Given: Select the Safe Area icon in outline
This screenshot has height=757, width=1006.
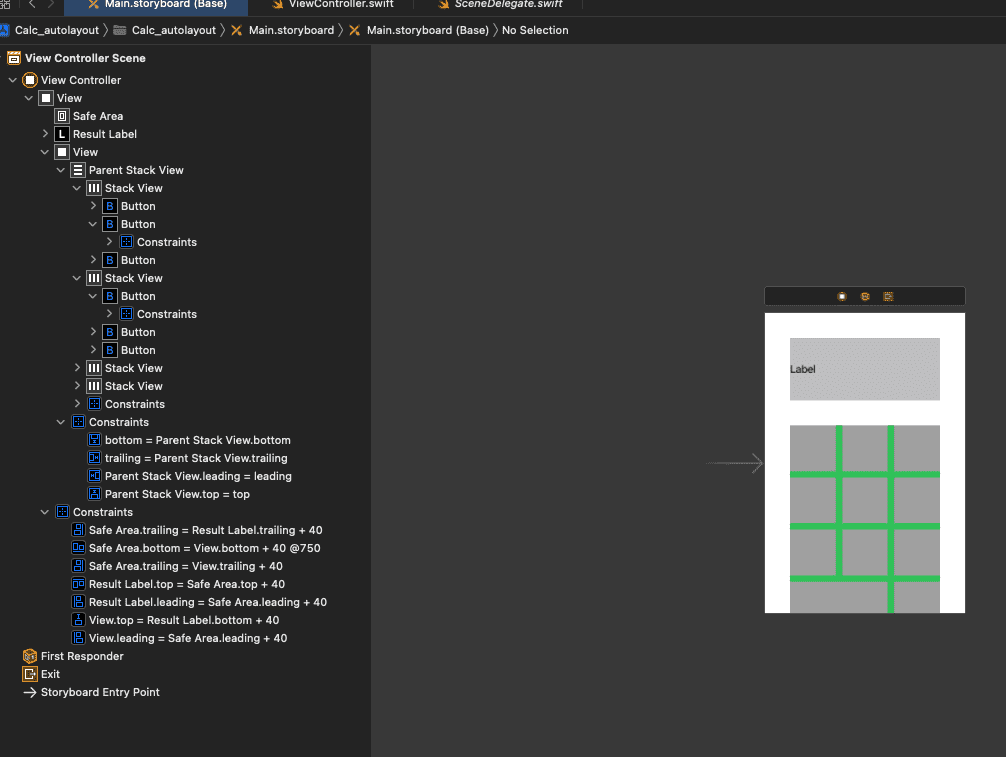Looking at the screenshot, I should (x=62, y=116).
